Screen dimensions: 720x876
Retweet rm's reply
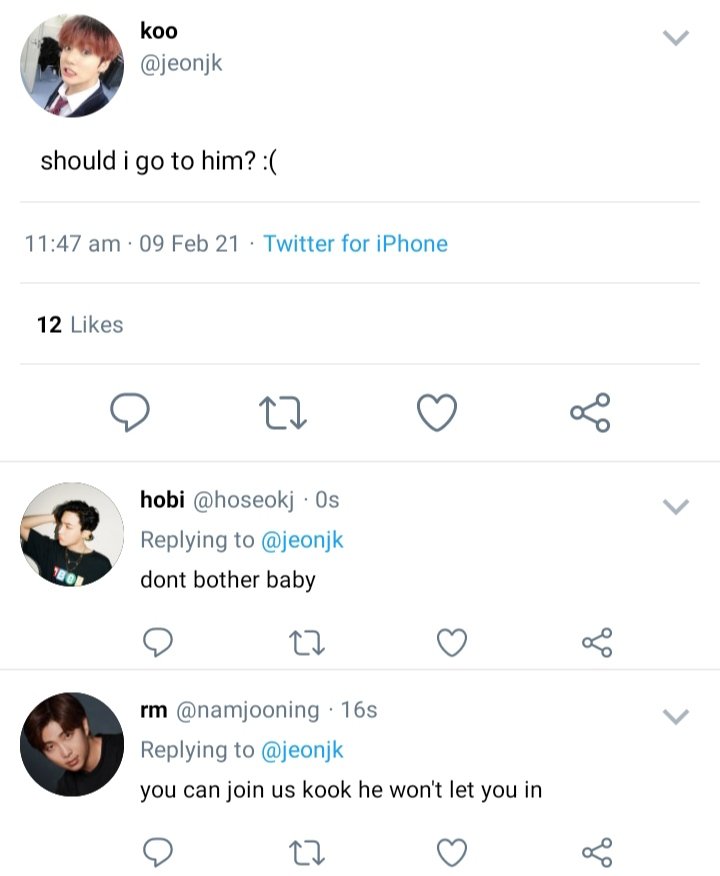click(x=307, y=853)
